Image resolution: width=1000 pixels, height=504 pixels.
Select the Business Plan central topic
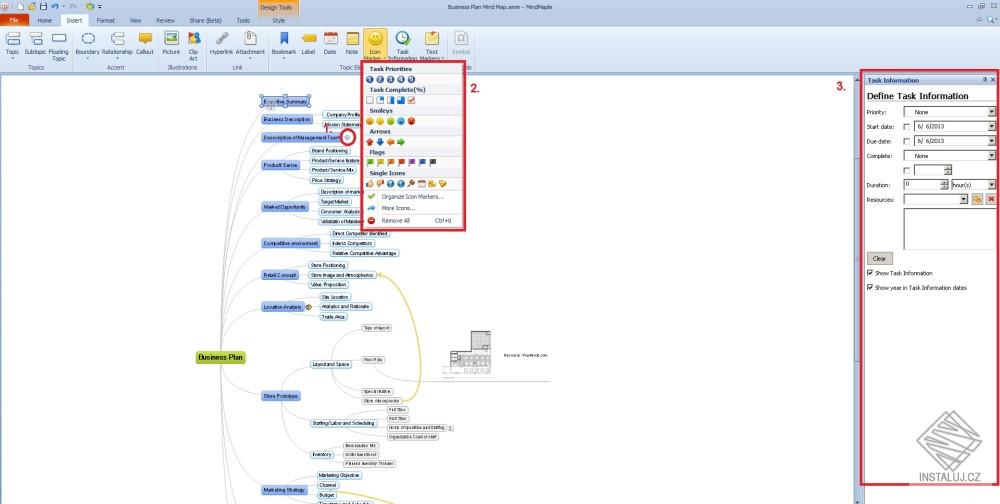point(221,357)
